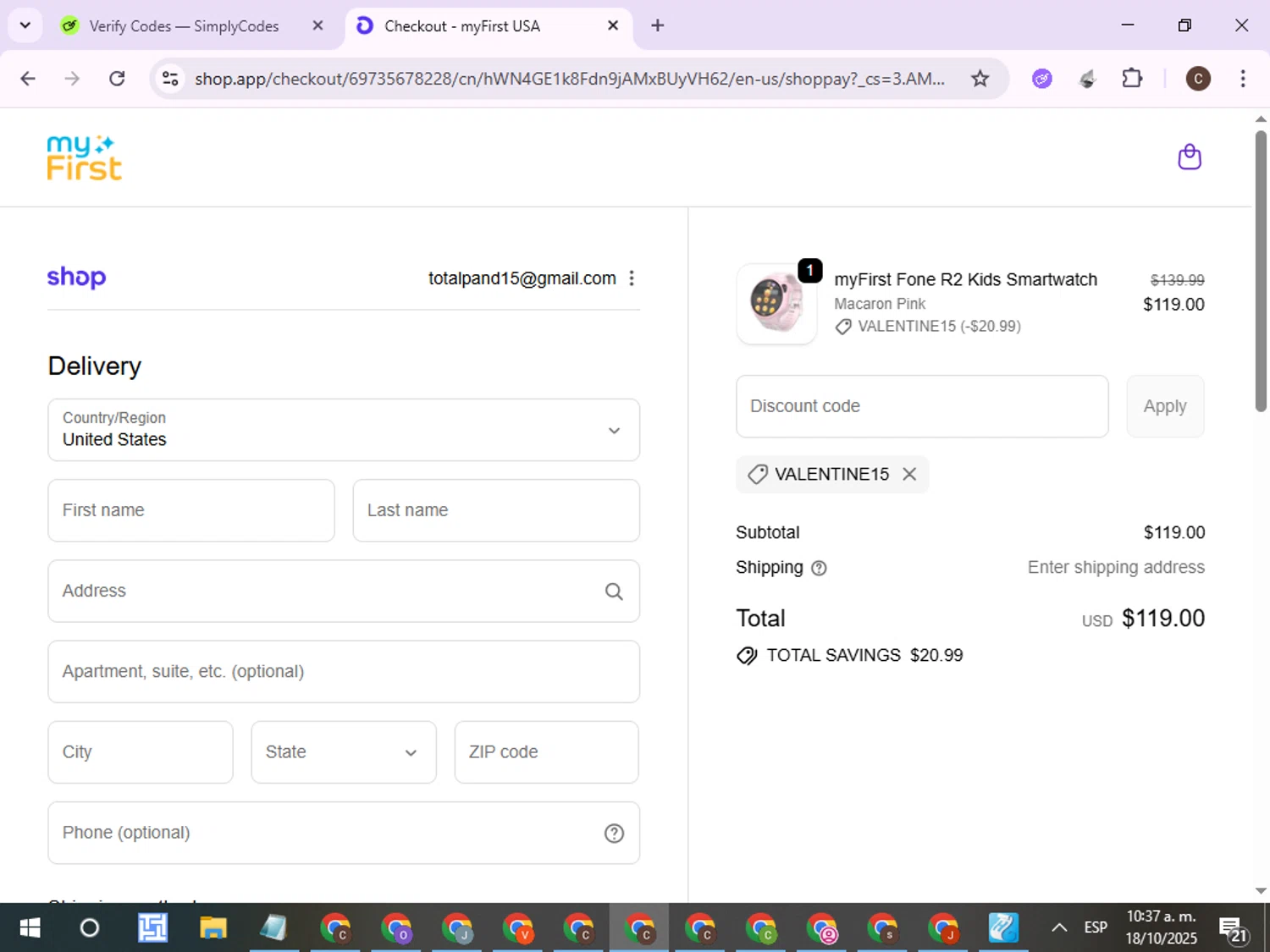This screenshot has width=1270, height=952.
Task: Click the Apply discount button
Action: pos(1165,406)
